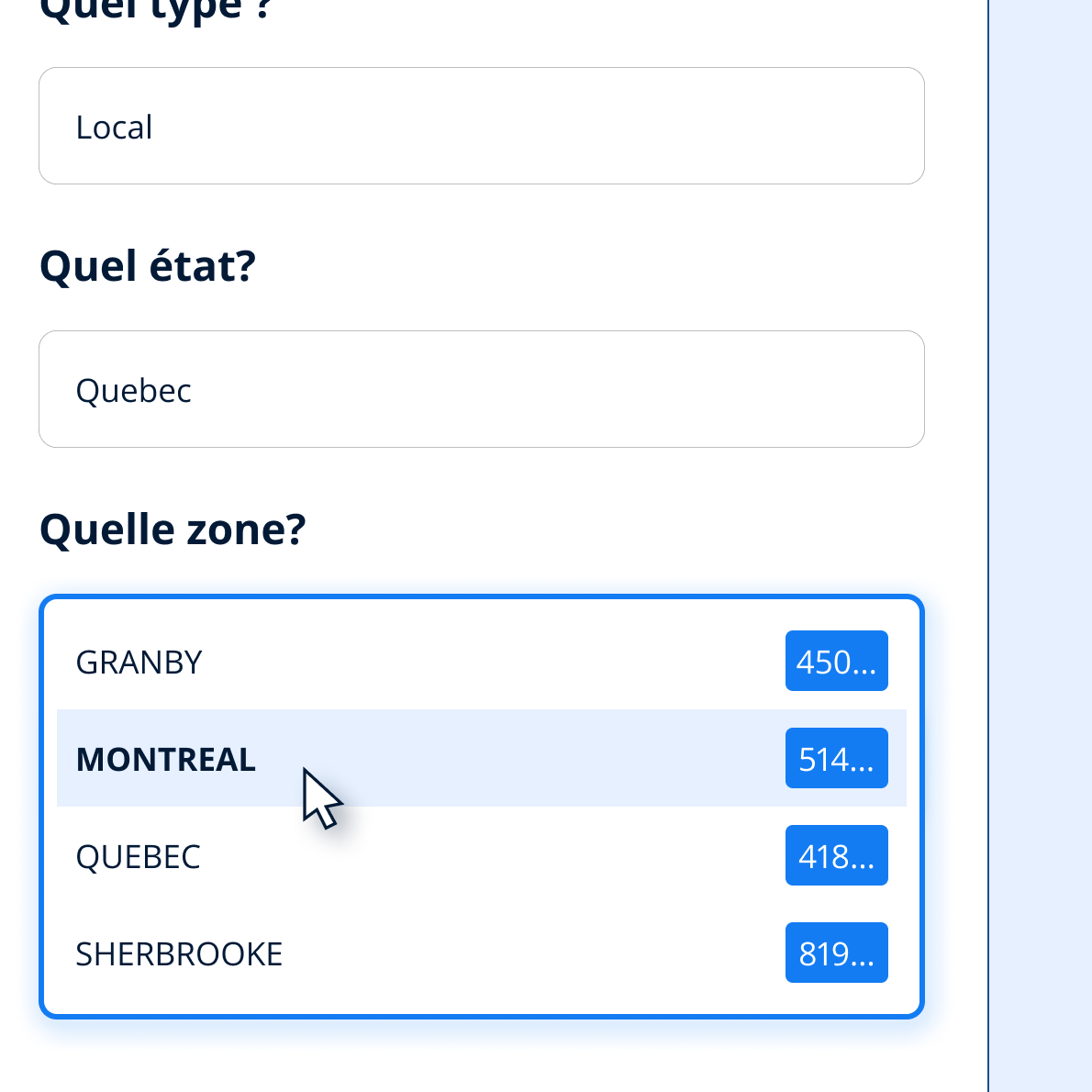Click the 'Local' value text

coord(115,127)
